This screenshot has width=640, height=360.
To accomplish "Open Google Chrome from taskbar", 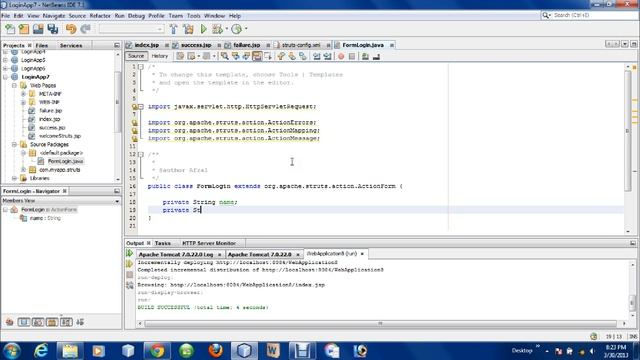I will pos(157,351).
